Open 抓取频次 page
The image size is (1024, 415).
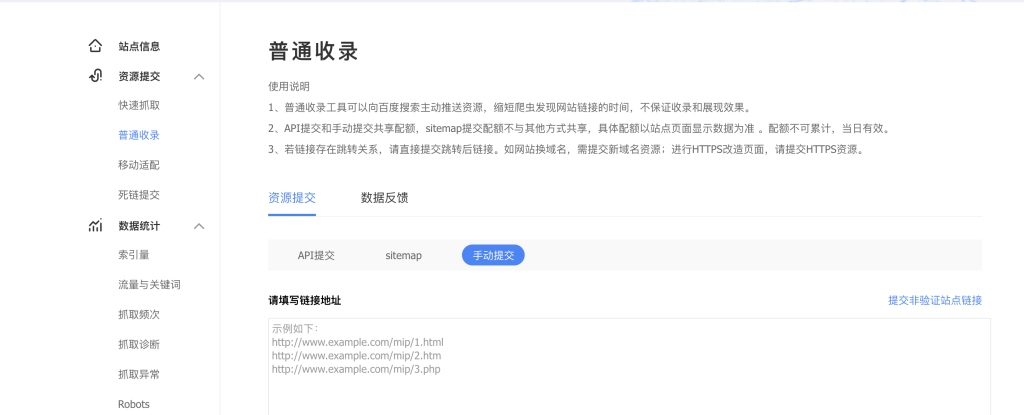(139, 314)
